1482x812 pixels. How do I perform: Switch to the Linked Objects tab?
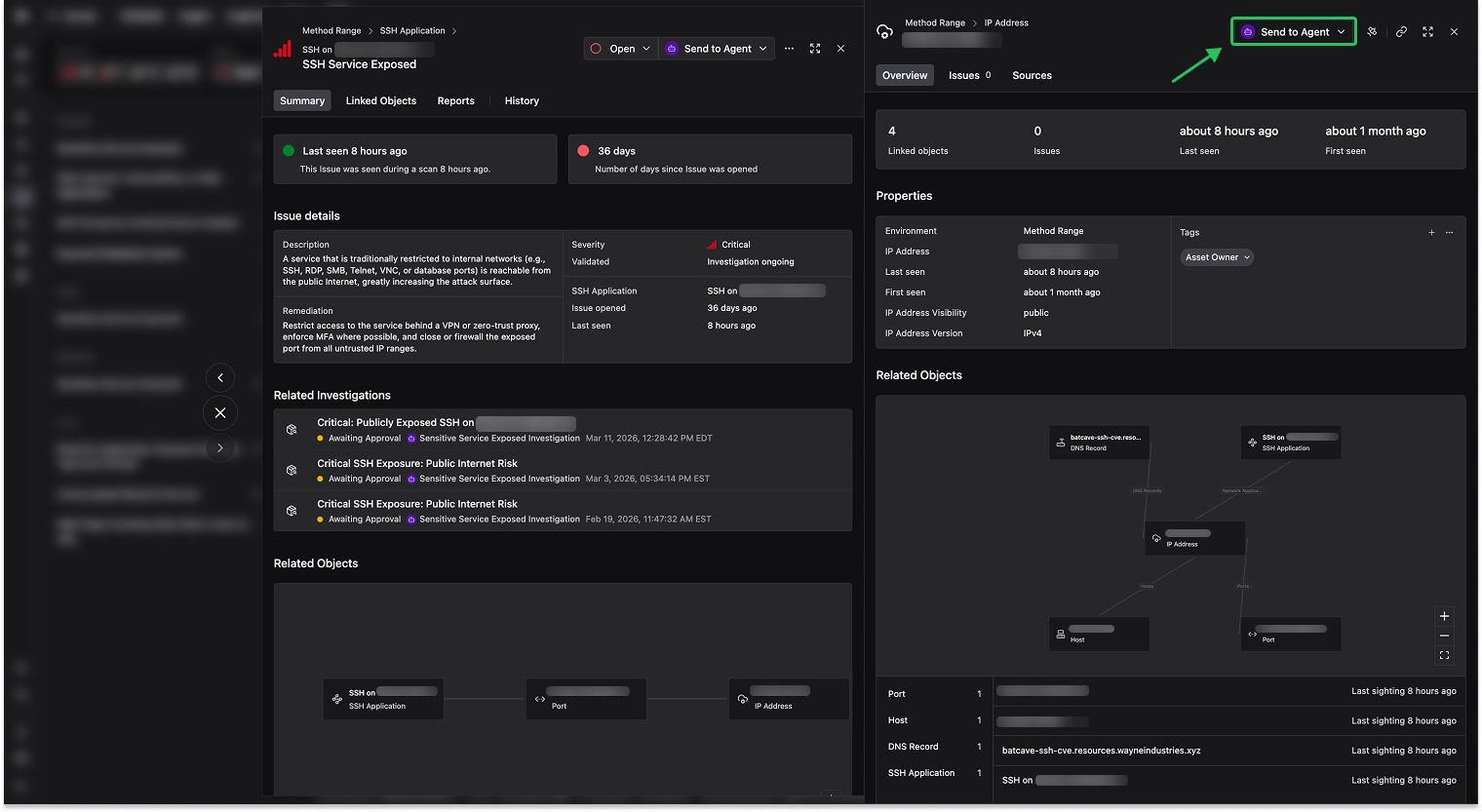tap(381, 100)
